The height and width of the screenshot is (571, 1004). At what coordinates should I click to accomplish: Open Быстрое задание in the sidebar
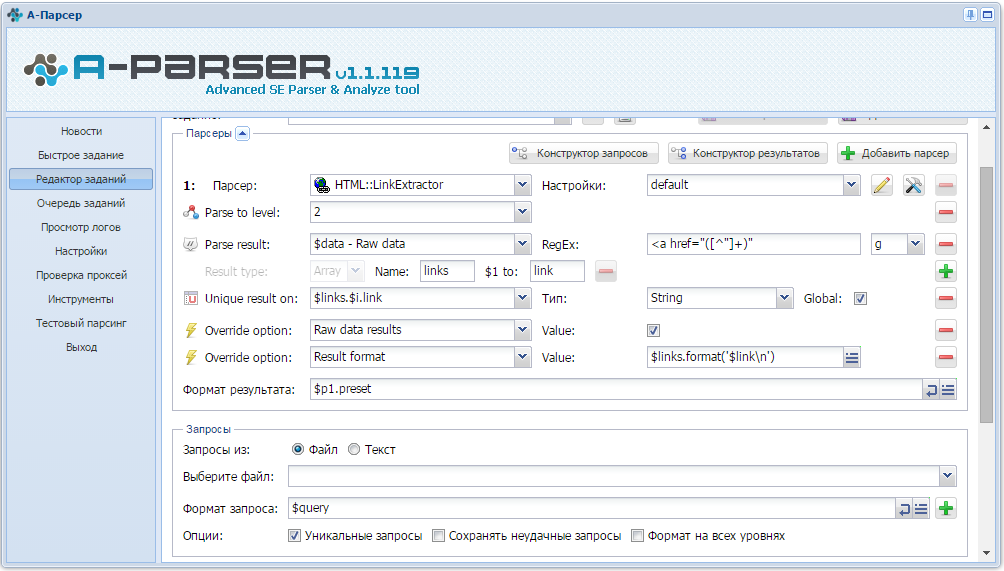[x=81, y=155]
